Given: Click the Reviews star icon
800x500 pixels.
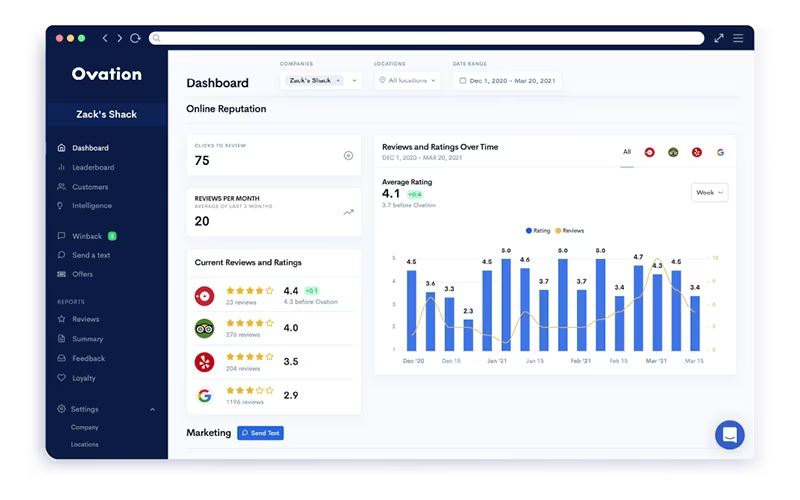Looking at the screenshot, I should pyautogui.click(x=61, y=319).
